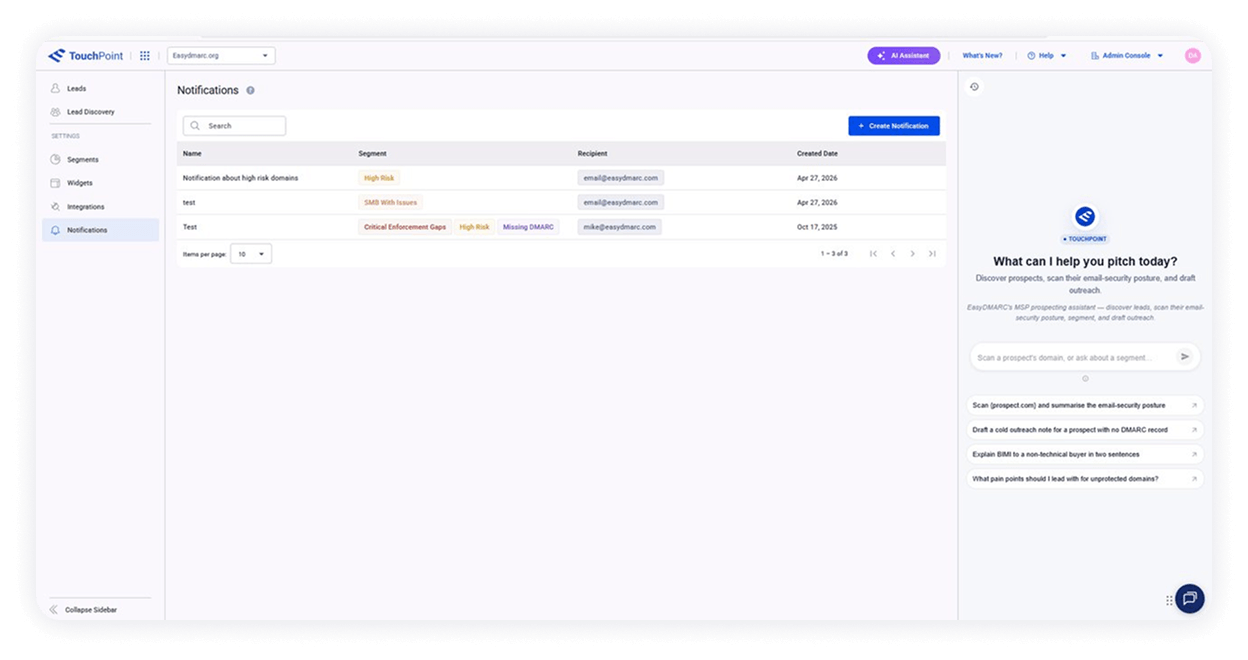Click the Integrations plug icon

[55, 206]
